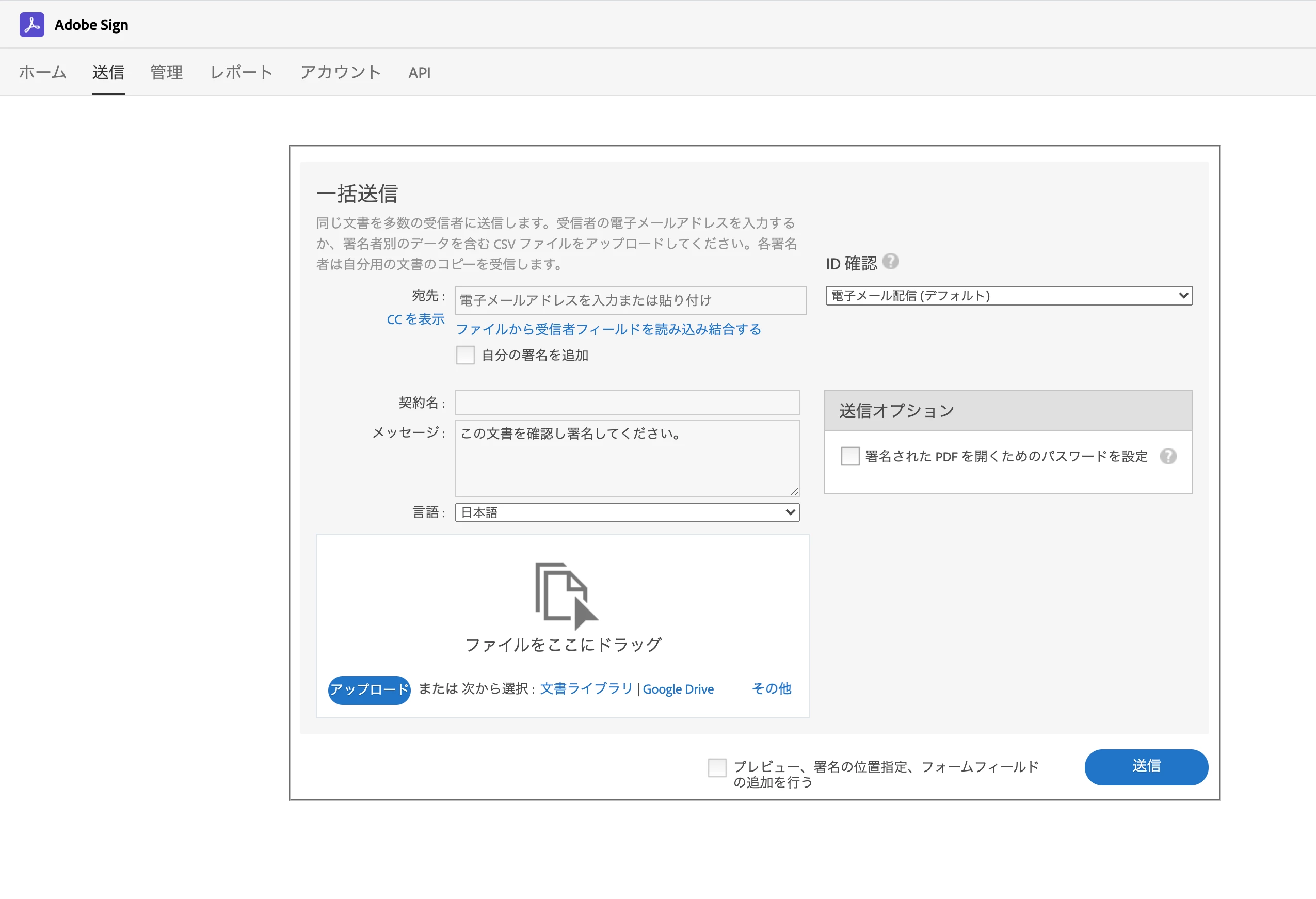The width and height of the screenshot is (1316, 899).
Task: Enable 自分の署名を追加 checkbox
Action: tap(465, 356)
